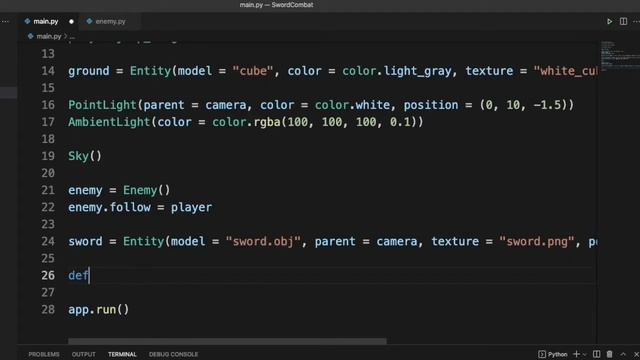Open more editor actions ellipsis at top right
This screenshot has height=360, width=640.
click(636, 21)
